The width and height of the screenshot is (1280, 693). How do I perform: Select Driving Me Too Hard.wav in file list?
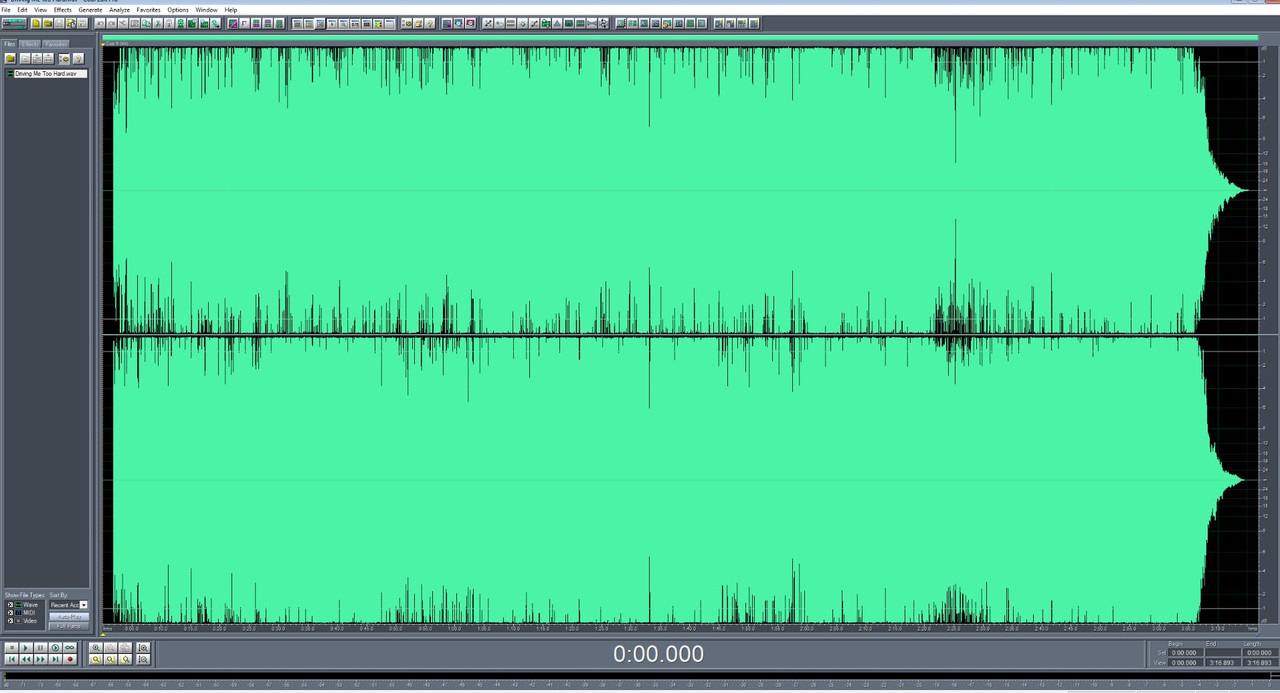47,74
